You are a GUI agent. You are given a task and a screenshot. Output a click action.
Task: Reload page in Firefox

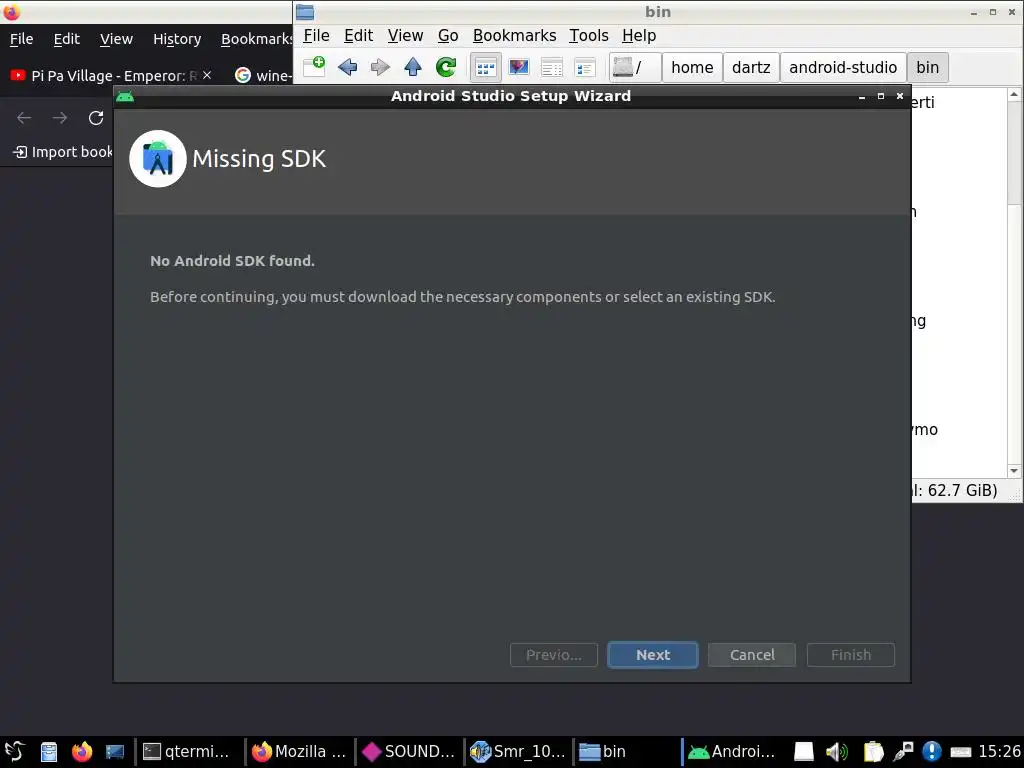(x=96, y=118)
